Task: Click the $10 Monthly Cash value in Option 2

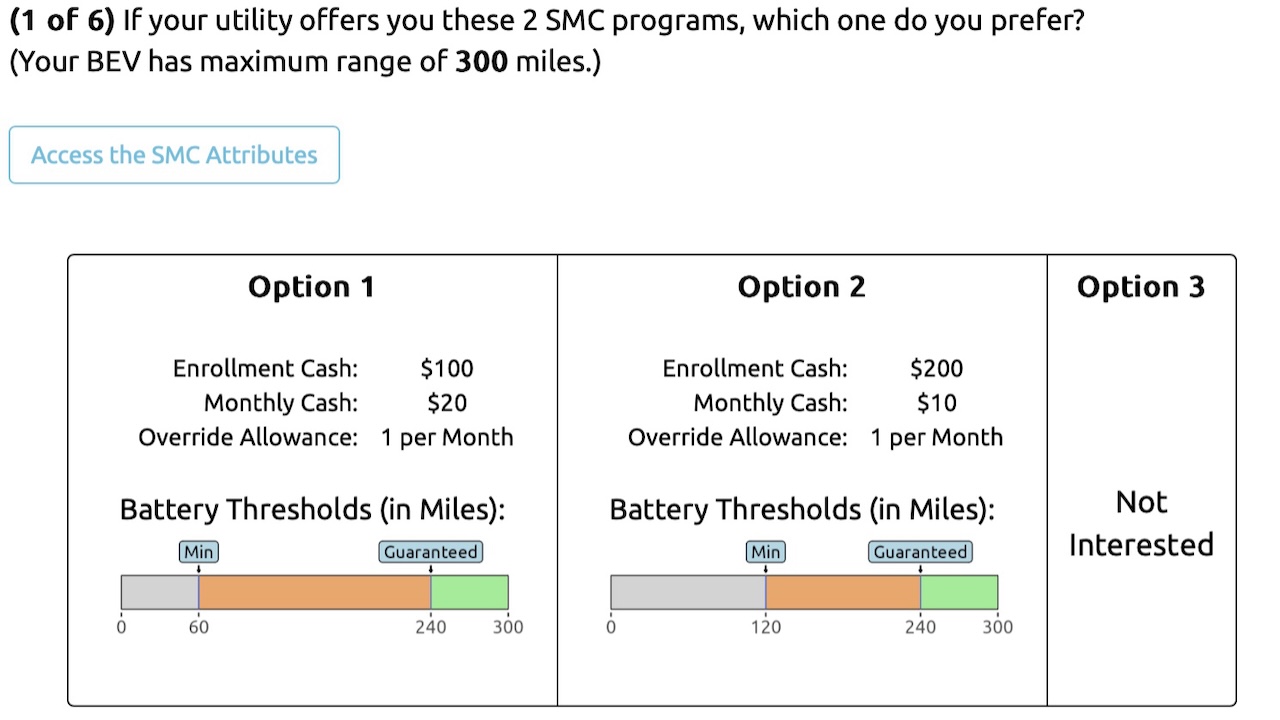Action: [936, 403]
